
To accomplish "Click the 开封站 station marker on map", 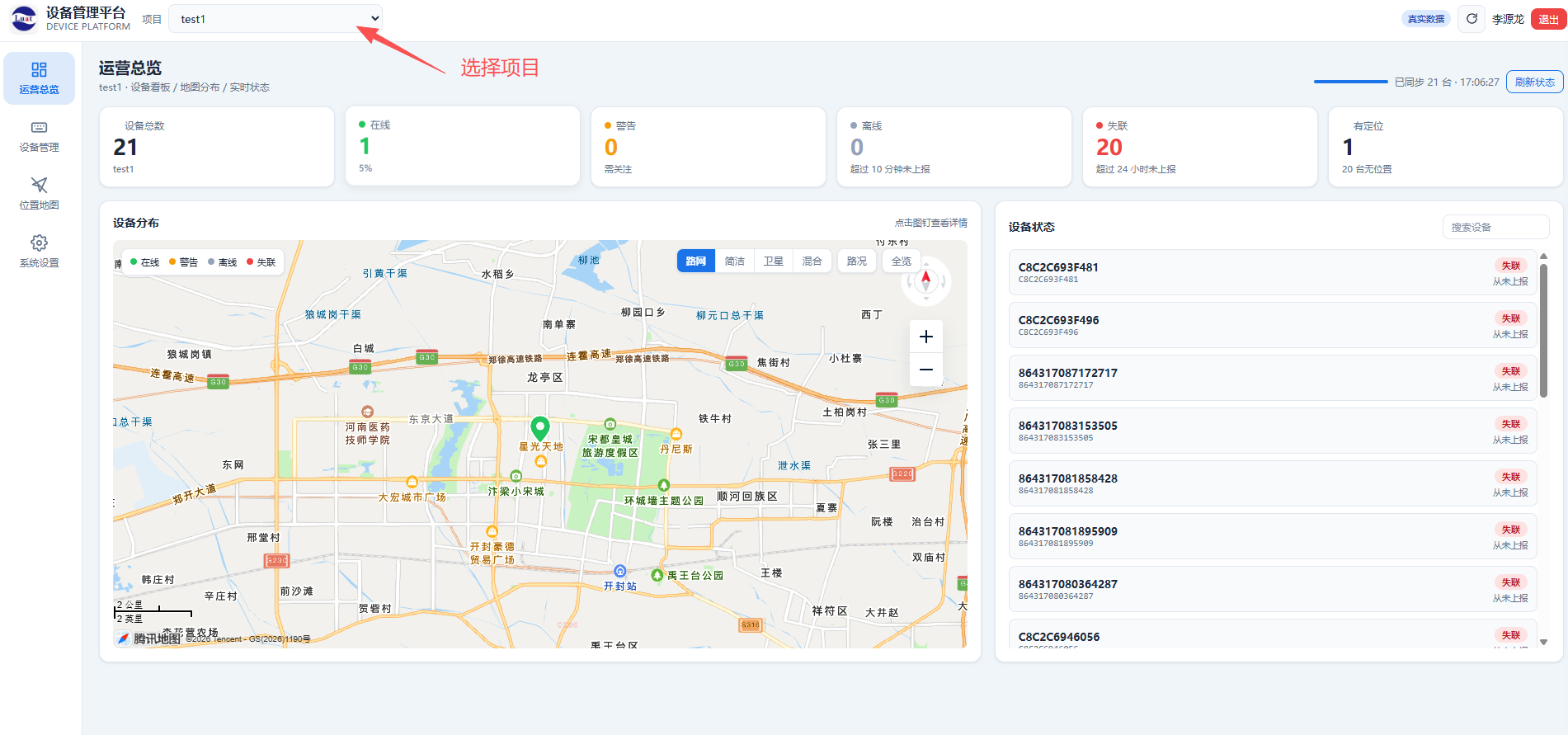I will coord(620,571).
